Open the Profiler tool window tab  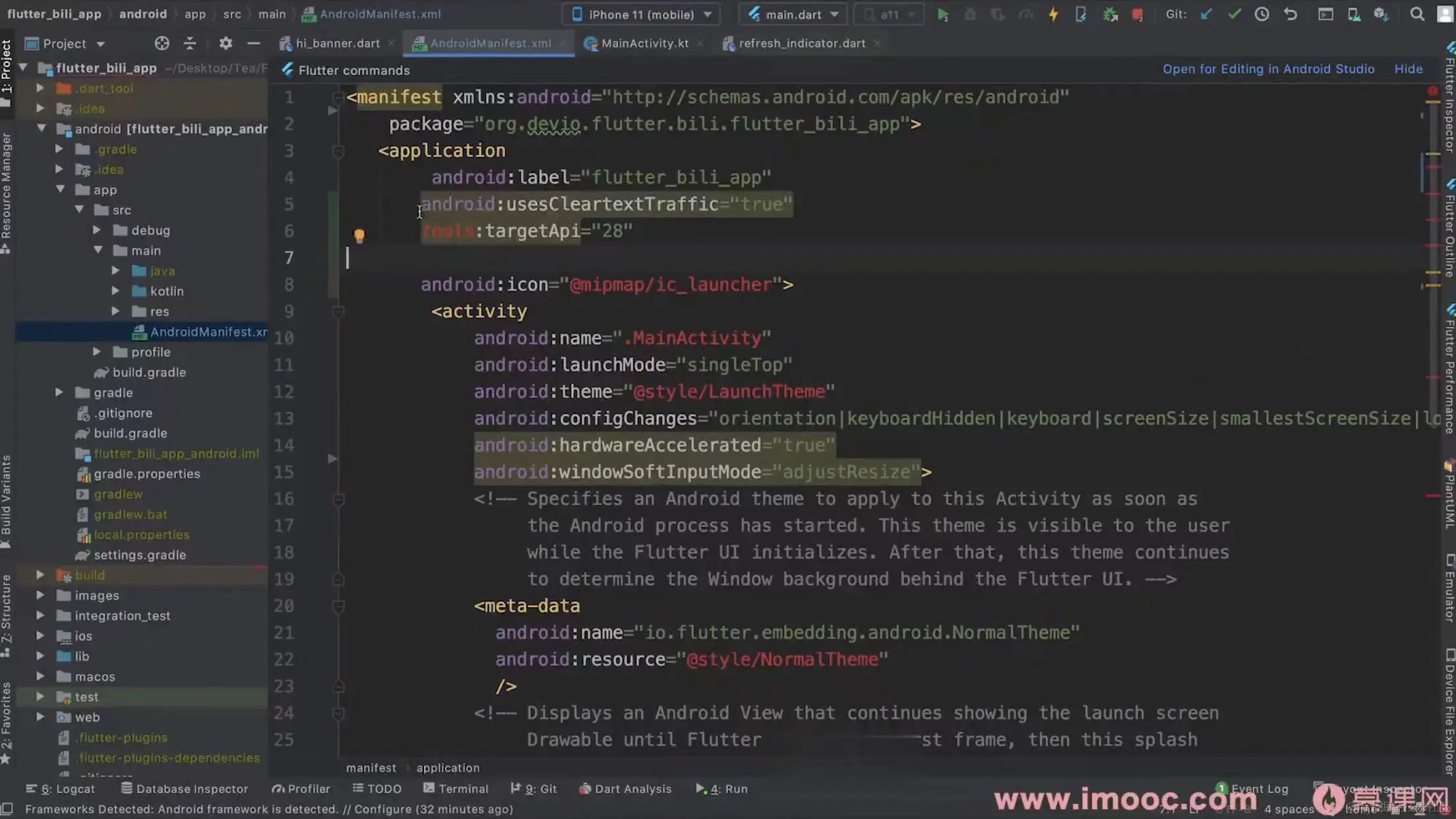point(301,789)
